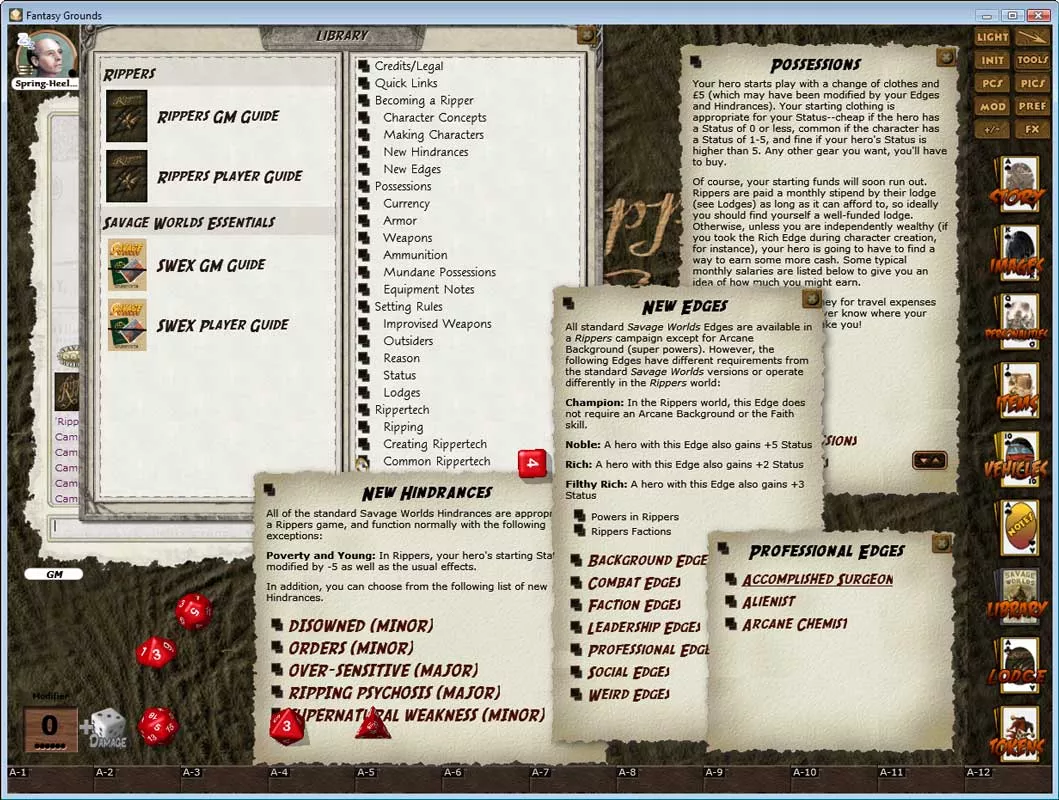Open Disowned (Minor) hindrance

(x=361, y=626)
